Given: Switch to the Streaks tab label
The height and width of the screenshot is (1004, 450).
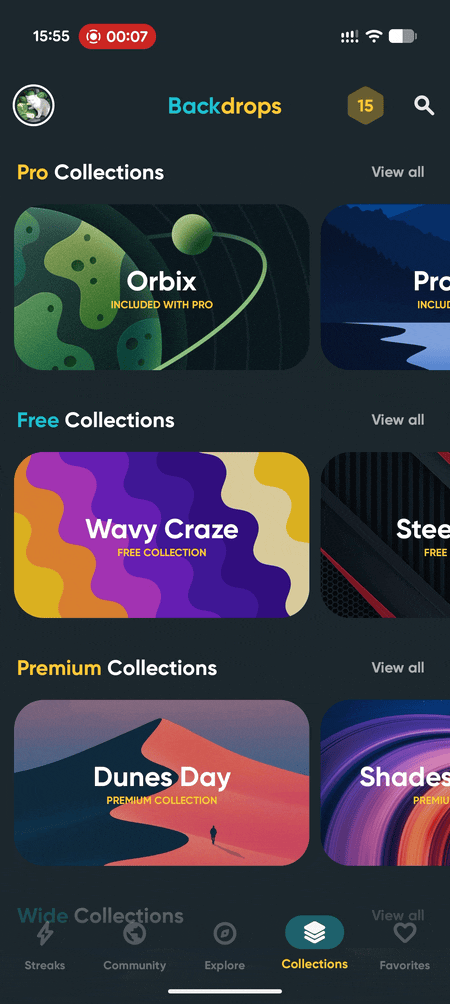Looking at the screenshot, I should [x=45, y=965].
